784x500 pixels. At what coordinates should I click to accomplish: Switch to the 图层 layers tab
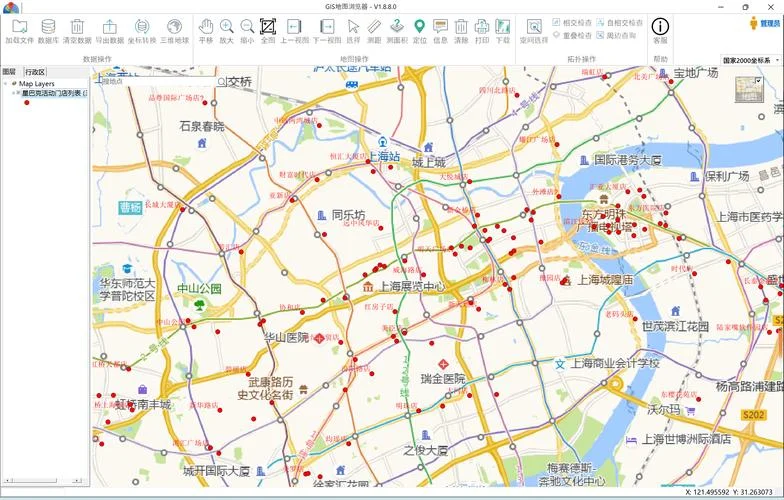10,72
